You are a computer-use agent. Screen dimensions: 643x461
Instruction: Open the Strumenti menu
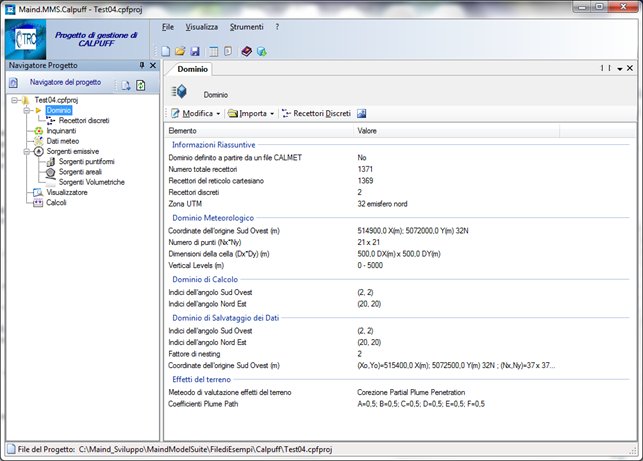click(246, 27)
